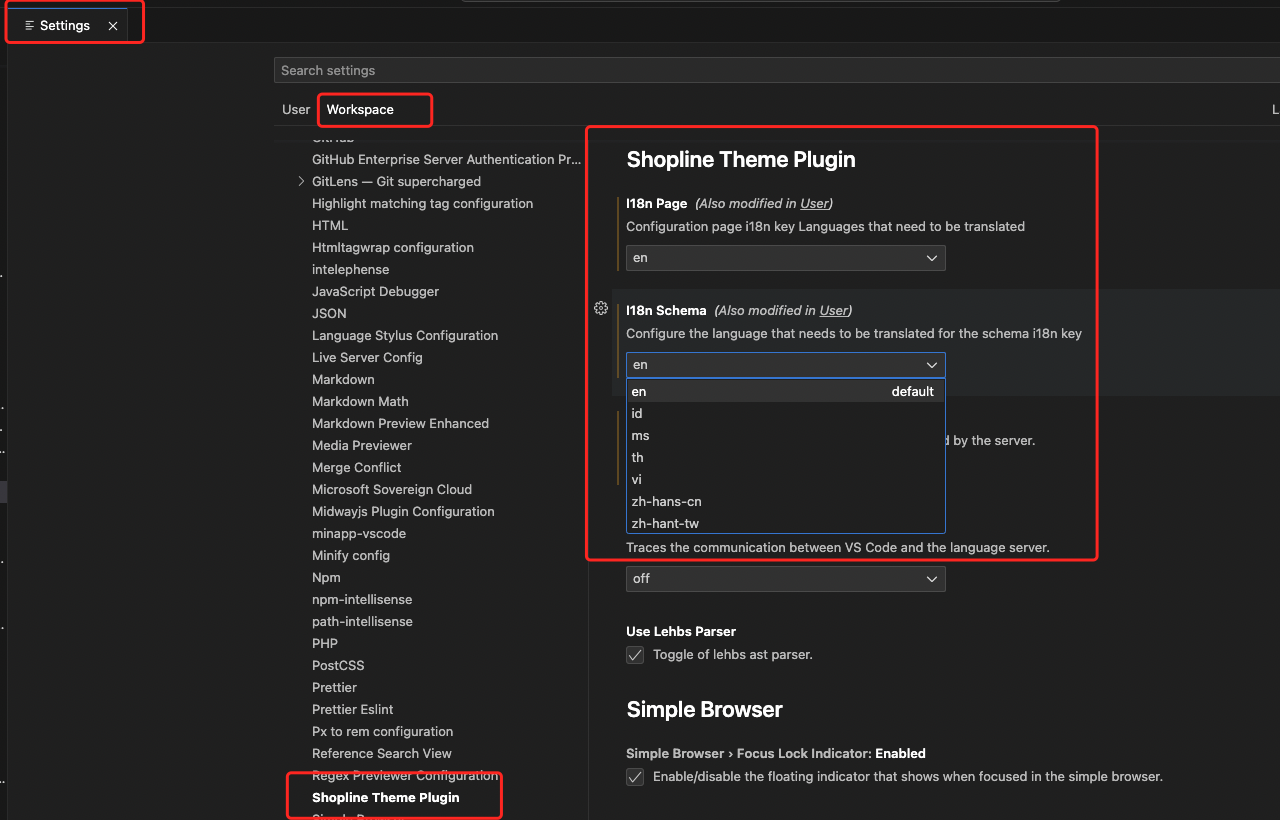
Task: Open Regex Previewer Configuration
Action: [x=405, y=775]
